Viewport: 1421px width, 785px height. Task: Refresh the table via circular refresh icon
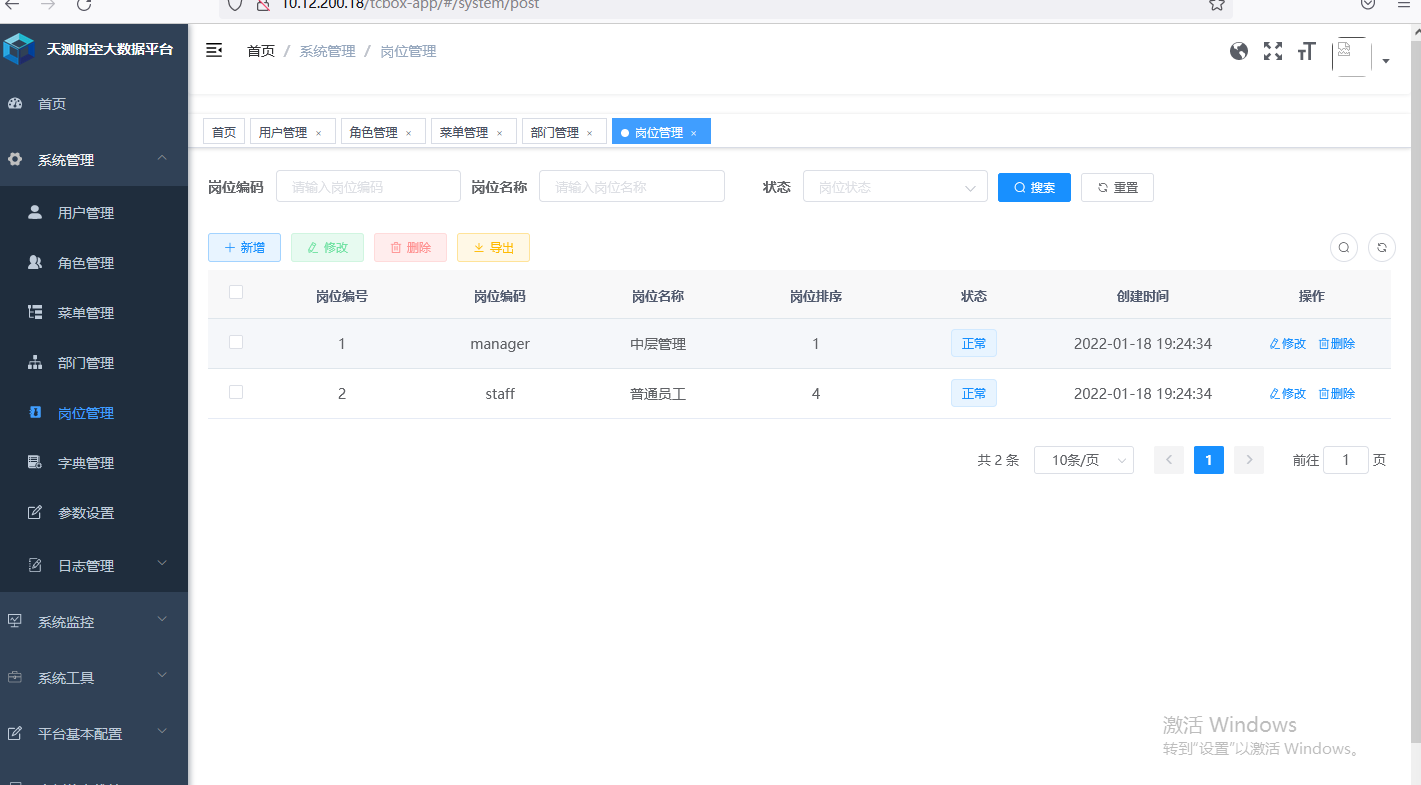point(1381,247)
